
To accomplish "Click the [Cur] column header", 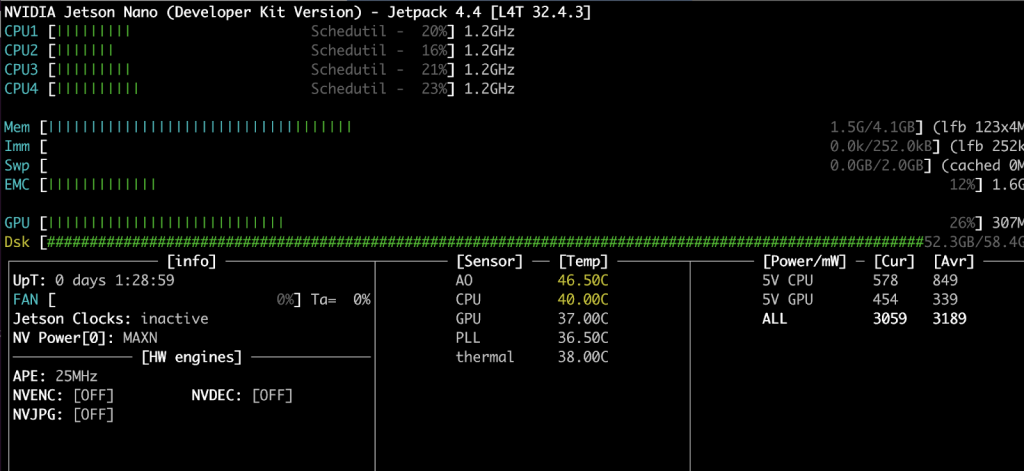I will pyautogui.click(x=895, y=262).
